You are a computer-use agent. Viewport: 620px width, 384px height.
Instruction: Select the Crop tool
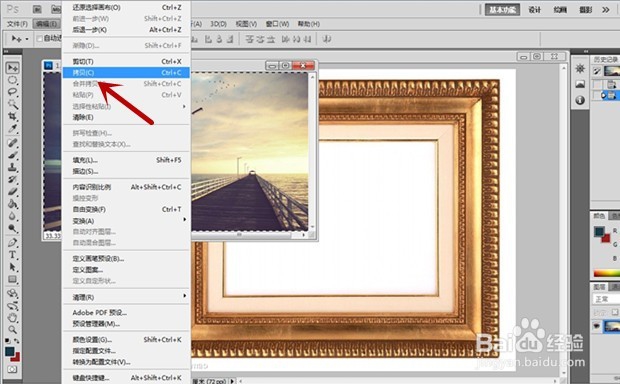(x=13, y=117)
